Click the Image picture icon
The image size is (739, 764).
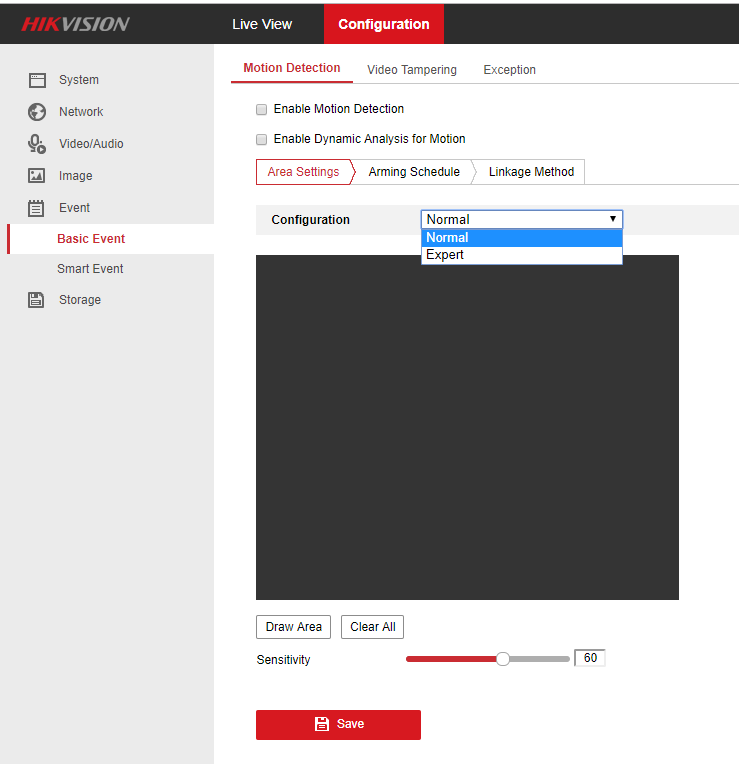(37, 176)
